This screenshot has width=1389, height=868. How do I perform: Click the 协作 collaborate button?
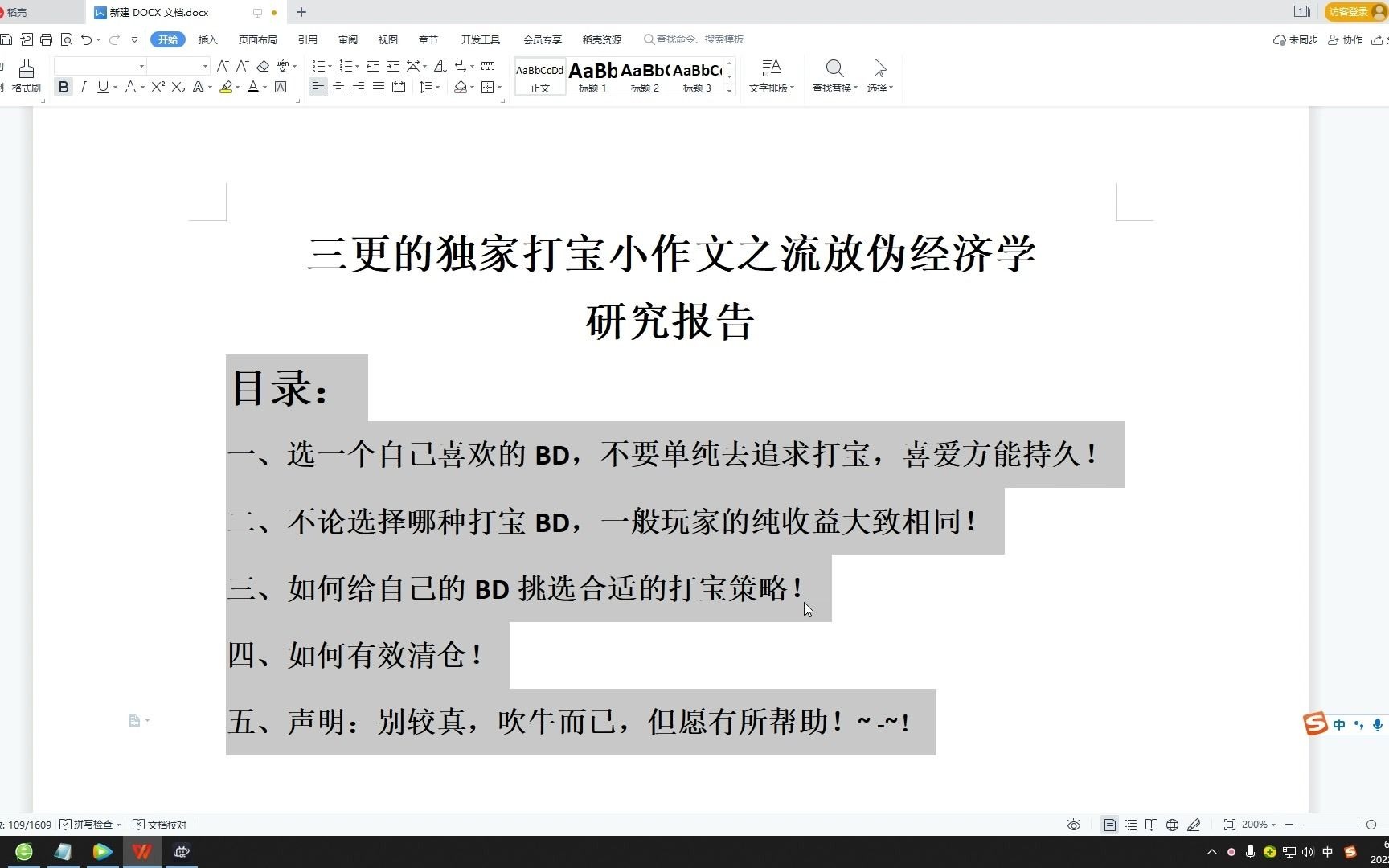point(1345,39)
